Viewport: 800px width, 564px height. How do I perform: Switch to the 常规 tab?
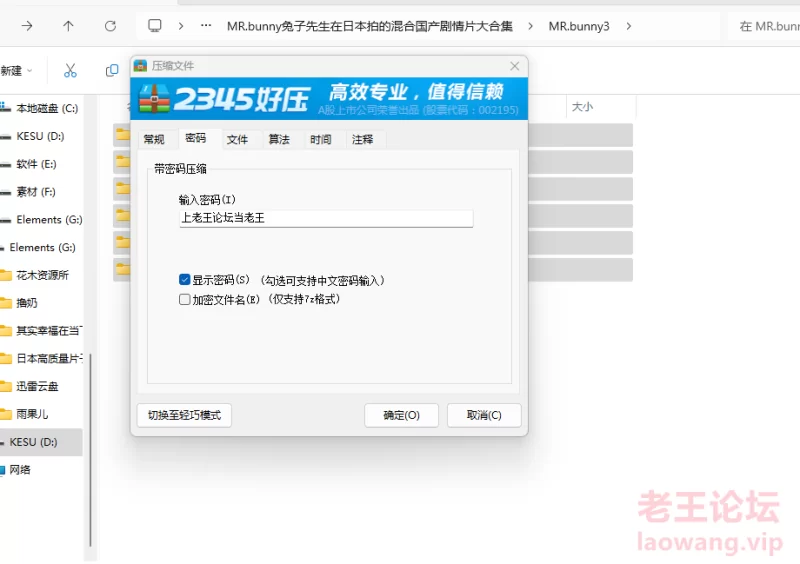coord(154,140)
